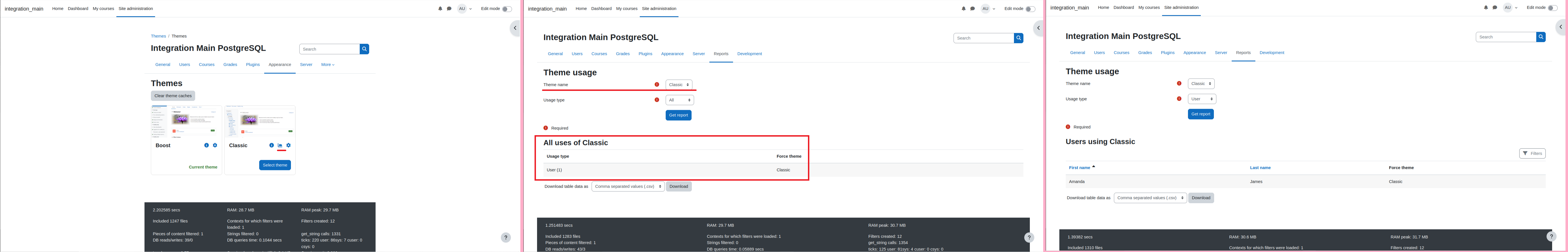
Task: Click Download button on Users using Classic page
Action: 1201,198
